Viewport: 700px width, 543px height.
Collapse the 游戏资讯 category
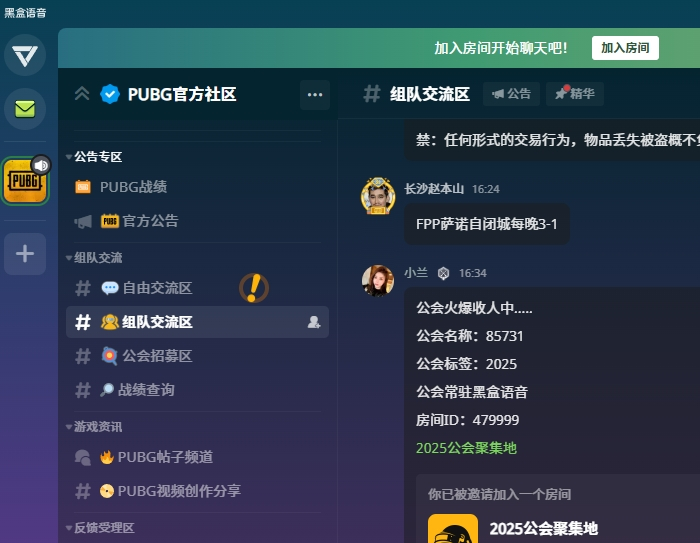[94, 426]
